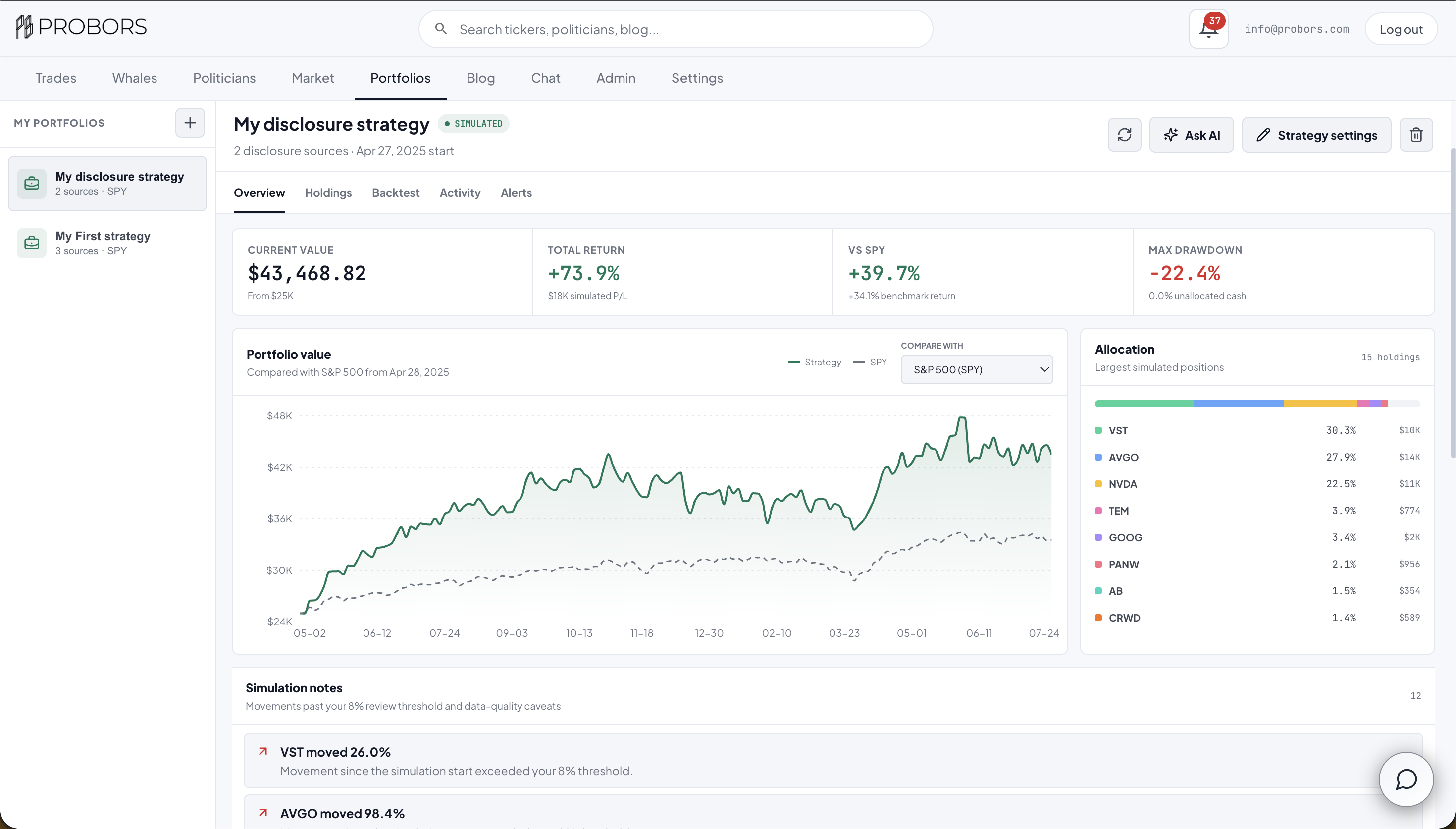
Task: Open the Market section
Action: pos(312,78)
